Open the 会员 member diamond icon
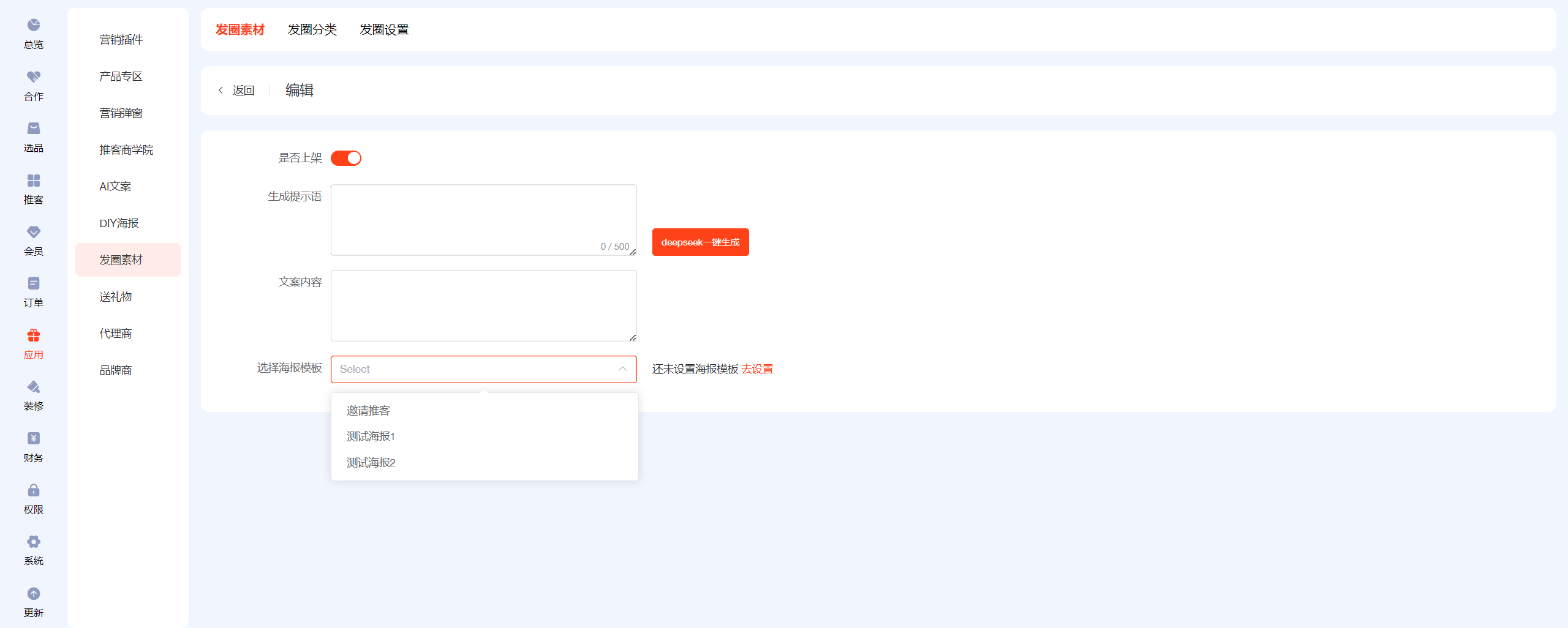 tap(34, 232)
